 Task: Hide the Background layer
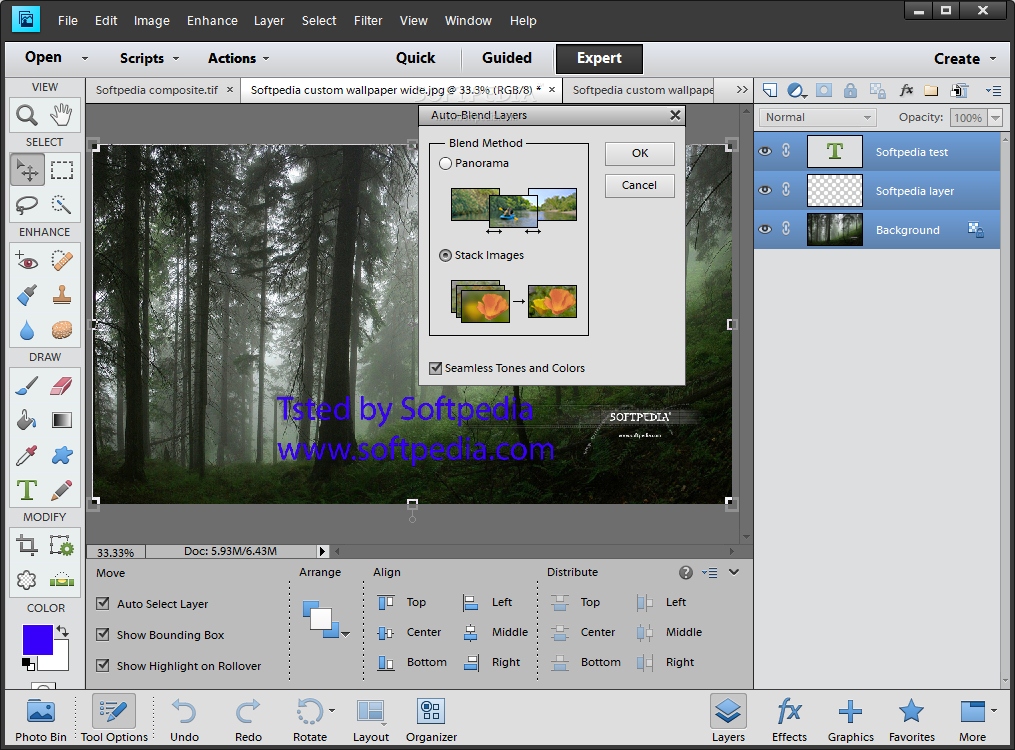764,229
